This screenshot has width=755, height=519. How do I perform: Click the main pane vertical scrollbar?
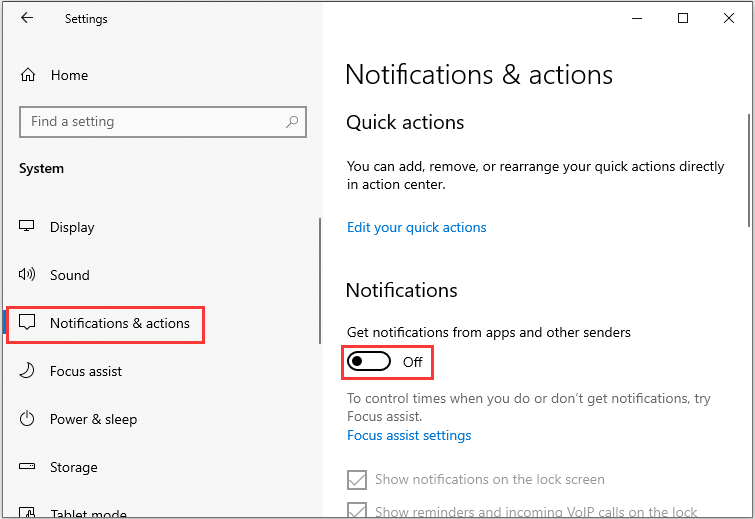point(749,169)
